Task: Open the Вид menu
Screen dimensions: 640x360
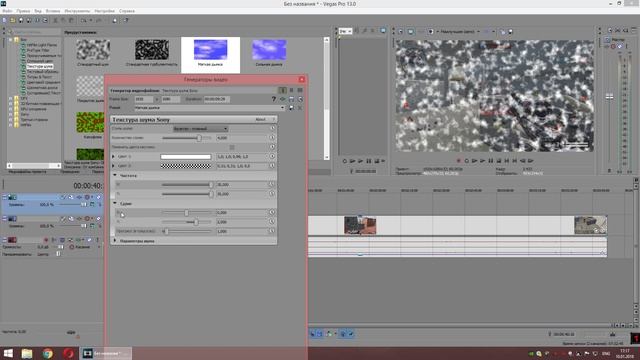Action: point(38,11)
